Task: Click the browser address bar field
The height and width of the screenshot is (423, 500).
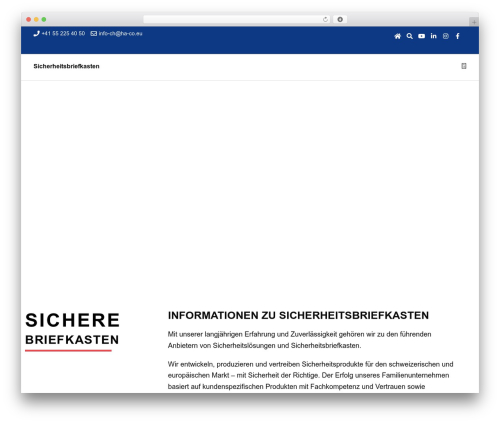Action: pyautogui.click(x=237, y=19)
